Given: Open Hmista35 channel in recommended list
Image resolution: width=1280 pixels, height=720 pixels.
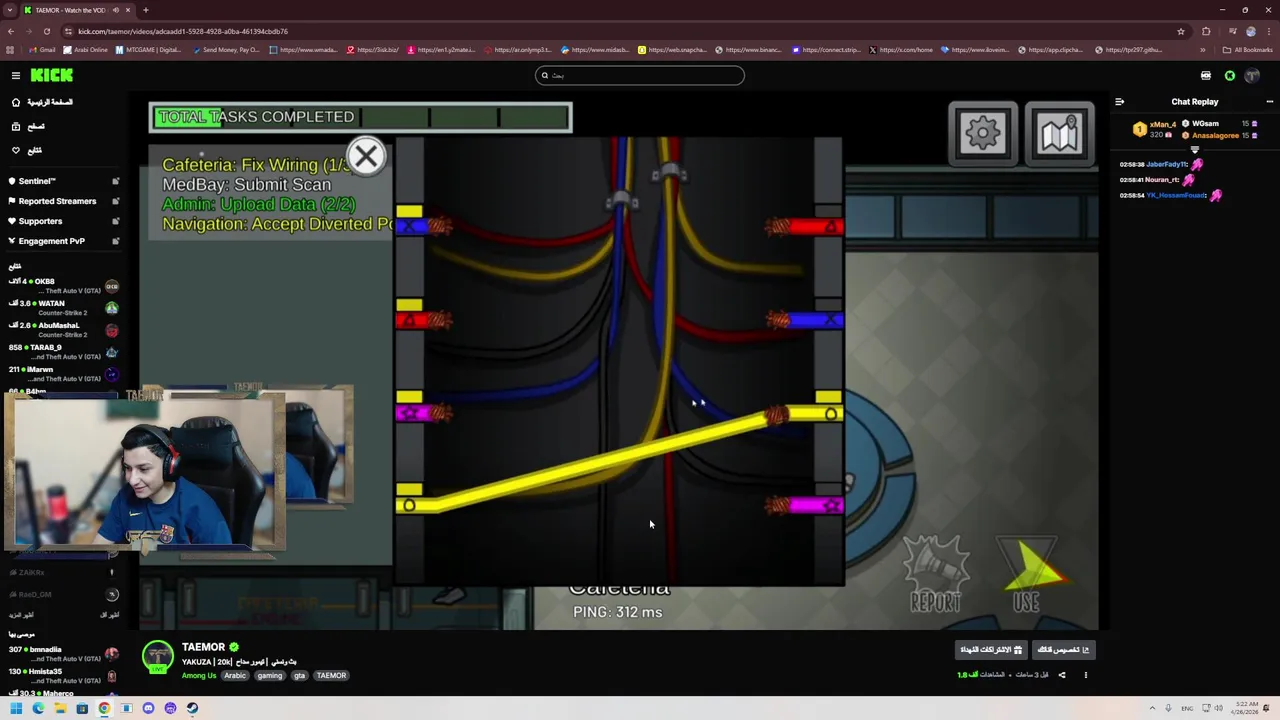Looking at the screenshot, I should pos(62,676).
